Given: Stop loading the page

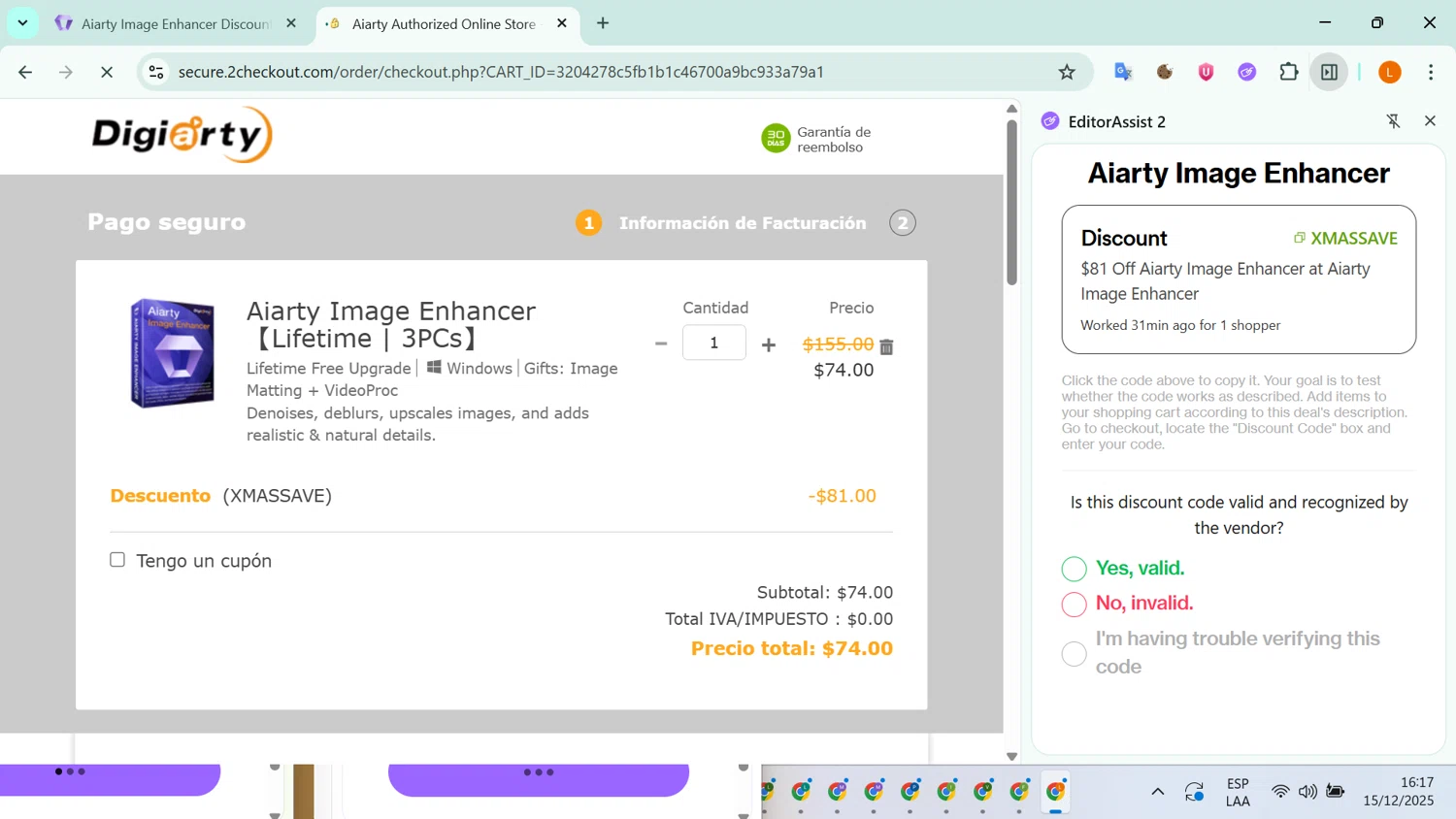Looking at the screenshot, I should (x=107, y=72).
